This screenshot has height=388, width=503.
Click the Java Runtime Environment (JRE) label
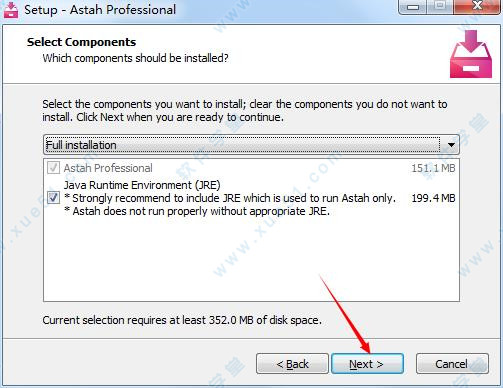coord(142,185)
